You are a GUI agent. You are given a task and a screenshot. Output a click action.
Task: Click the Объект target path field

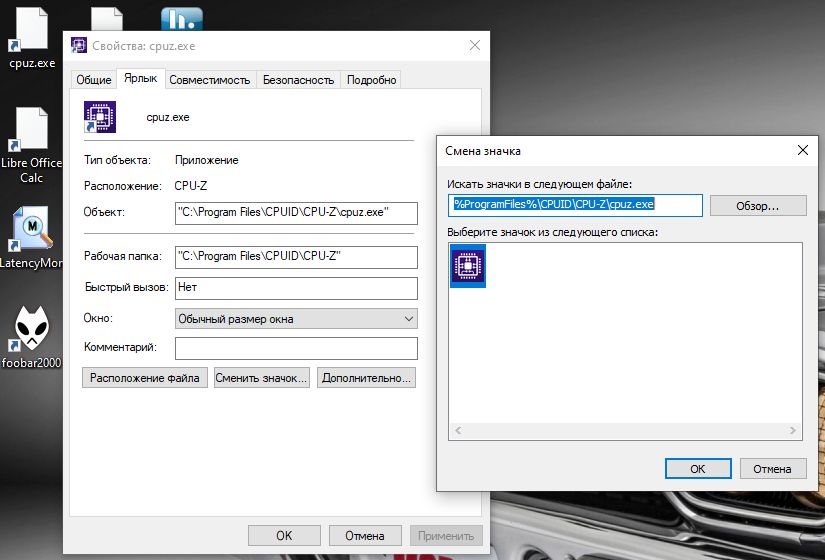[296, 213]
